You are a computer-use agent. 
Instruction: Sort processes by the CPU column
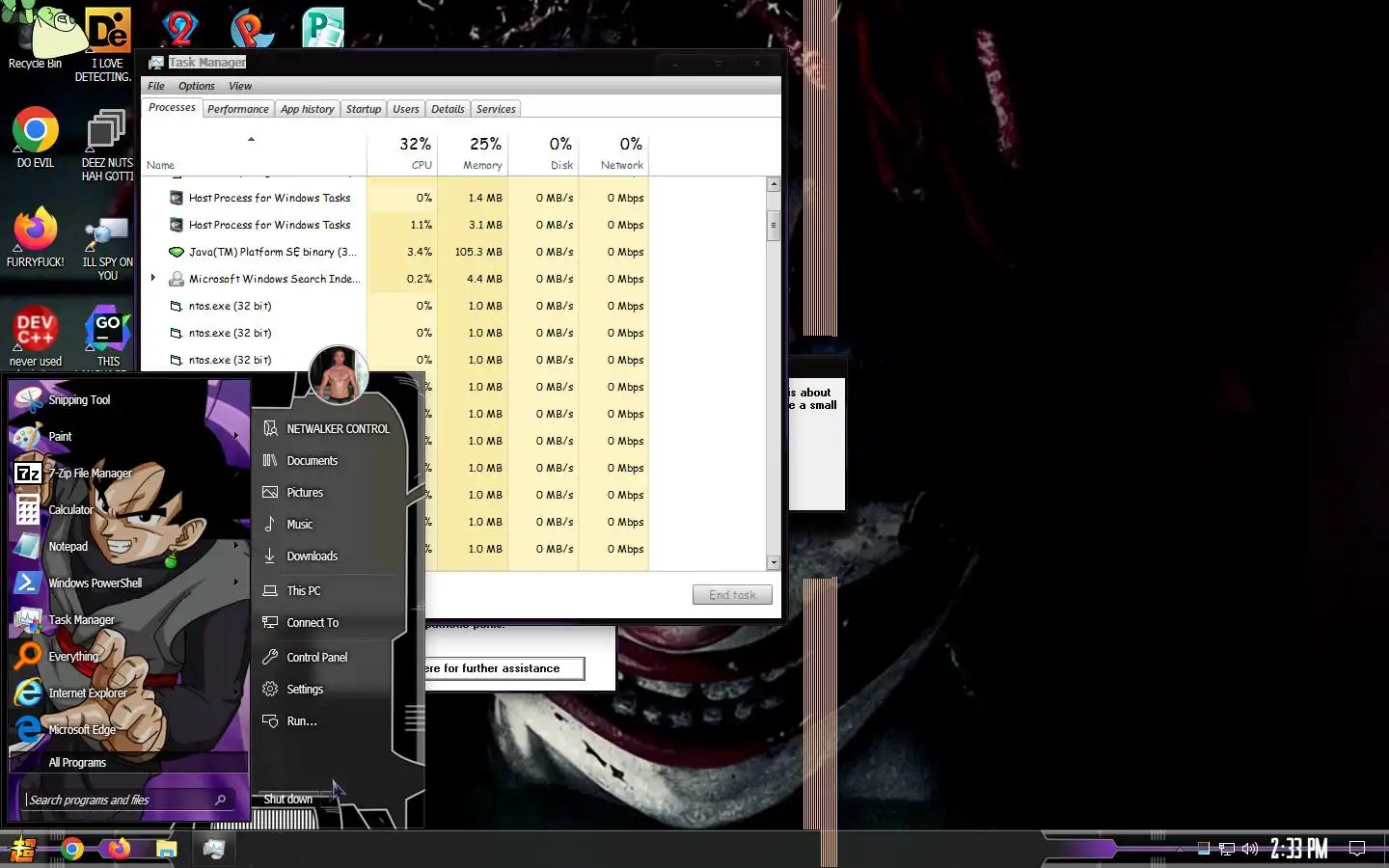point(402,153)
